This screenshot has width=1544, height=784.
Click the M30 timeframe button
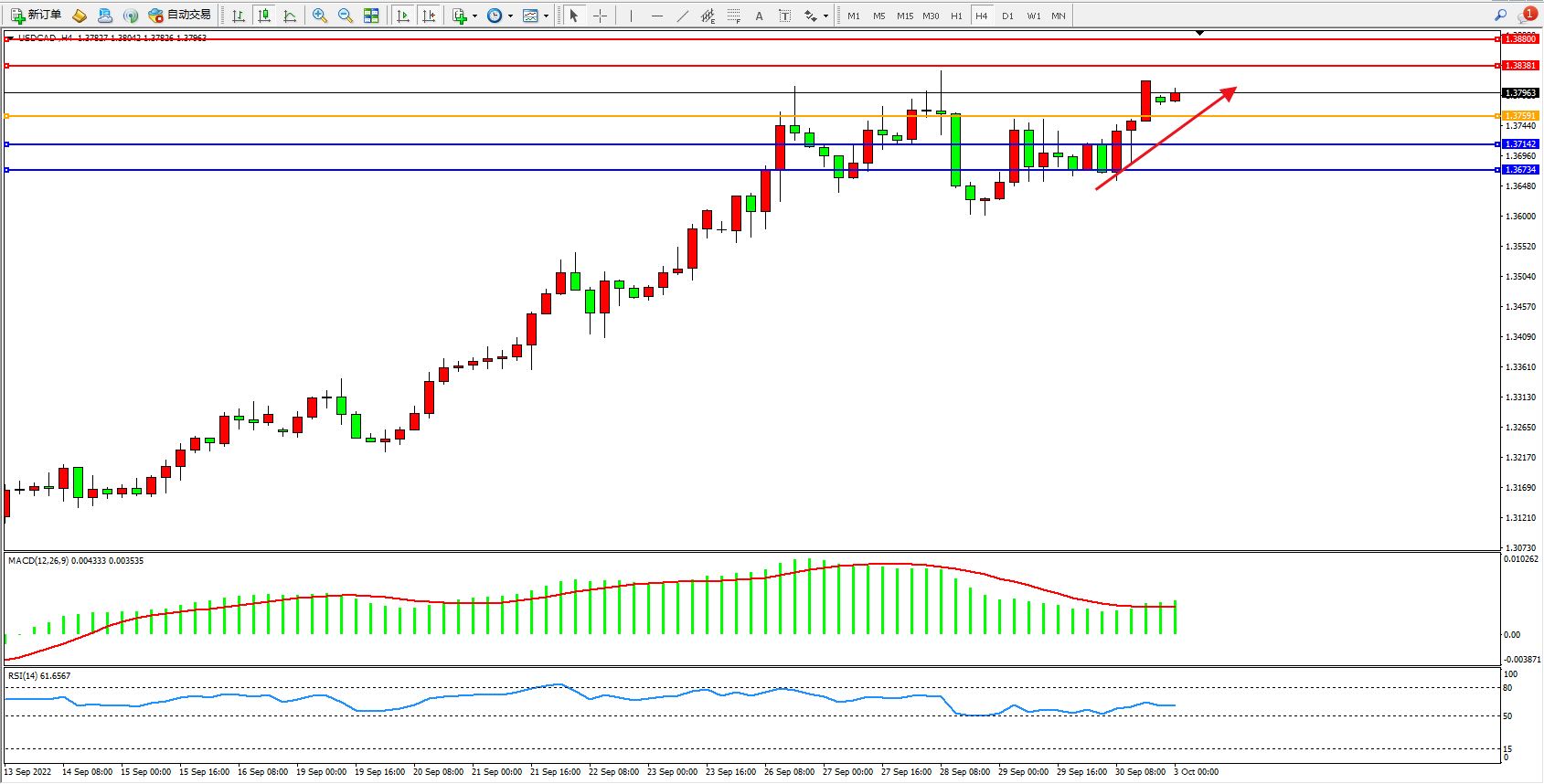[931, 16]
